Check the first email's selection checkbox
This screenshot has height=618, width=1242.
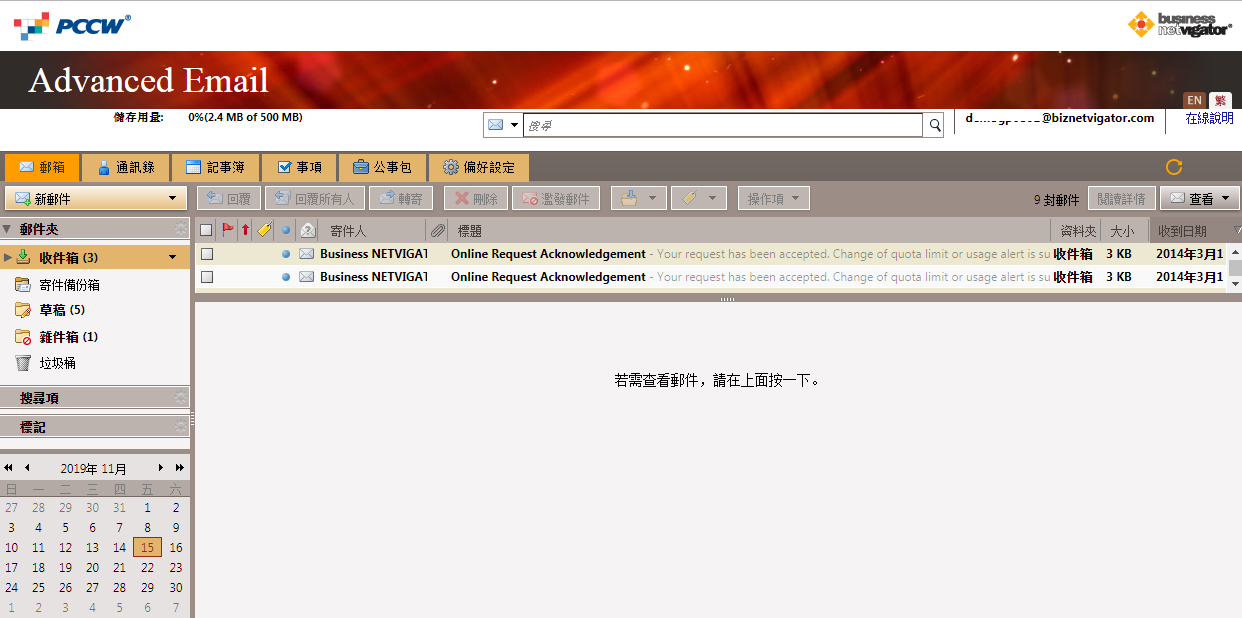206,253
